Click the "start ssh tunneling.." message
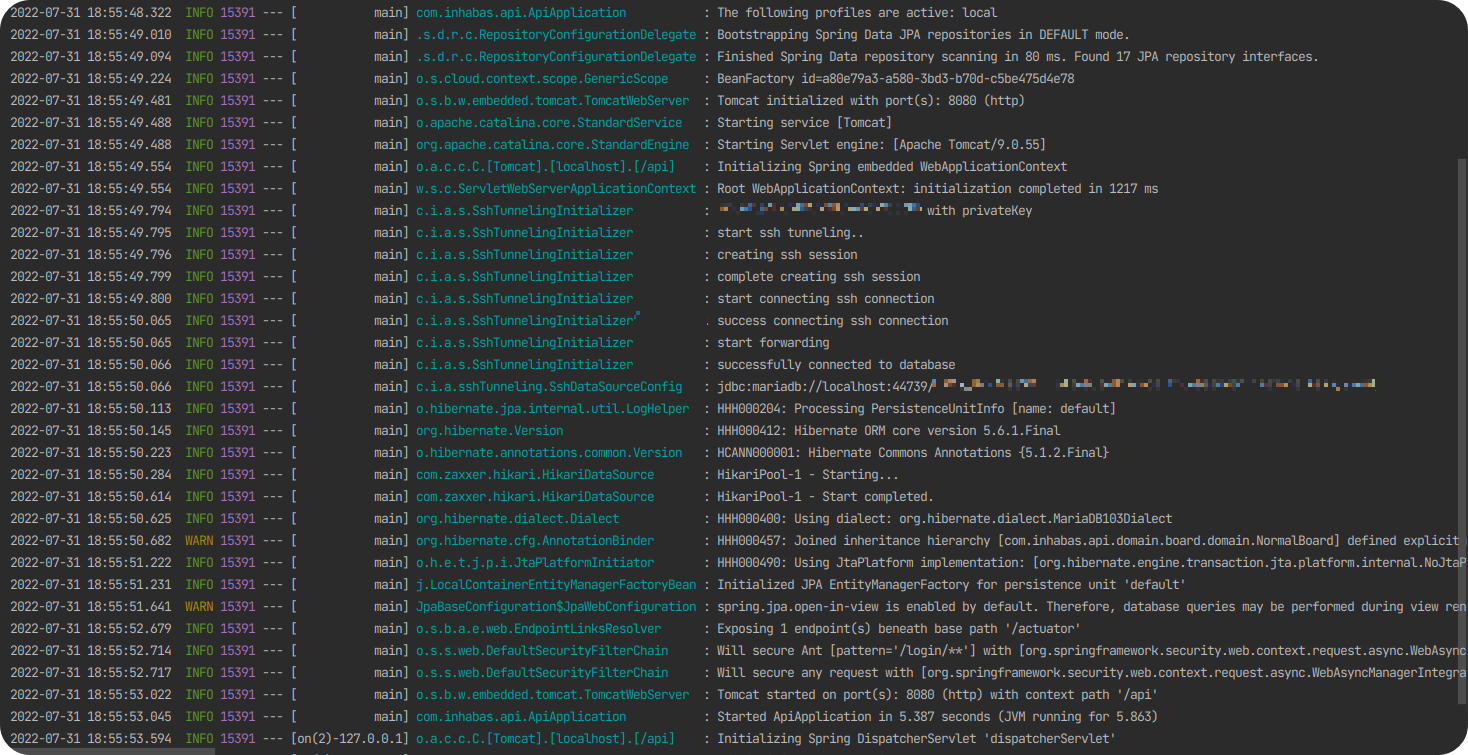The image size is (1468, 755). point(790,233)
